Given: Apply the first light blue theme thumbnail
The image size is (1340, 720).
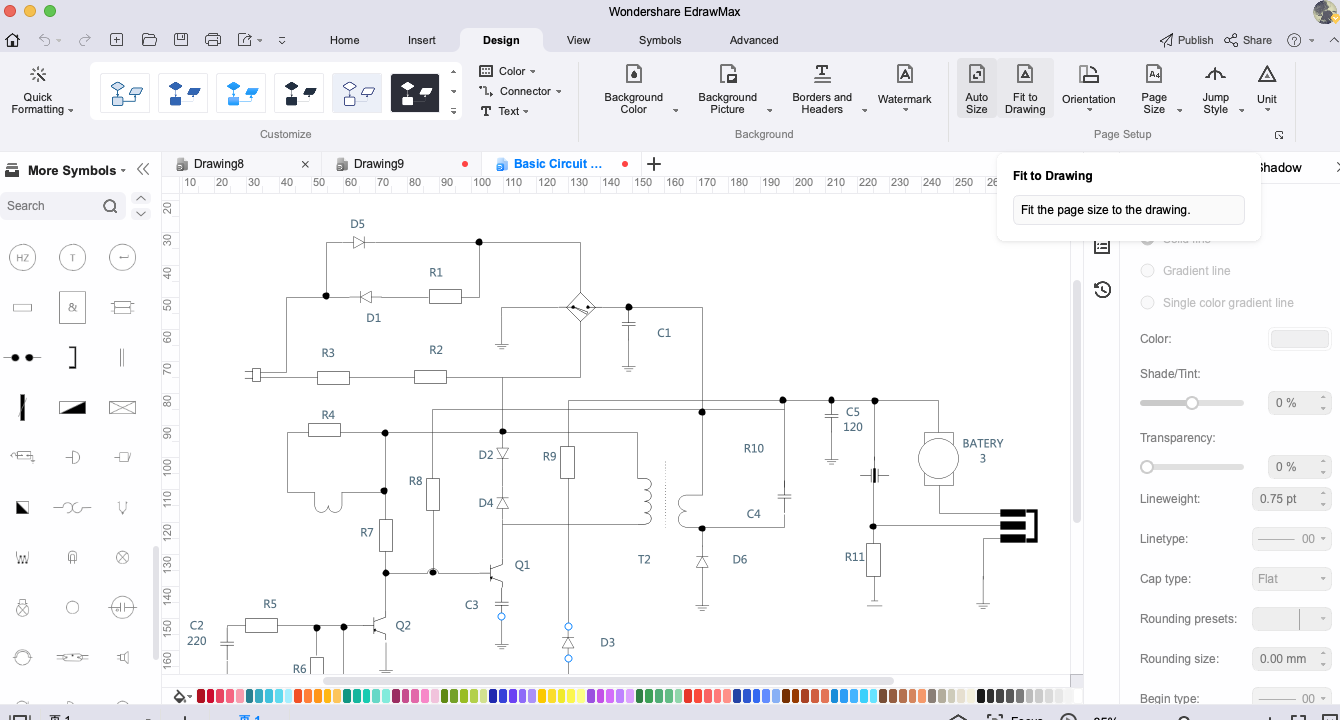Looking at the screenshot, I should (125, 93).
